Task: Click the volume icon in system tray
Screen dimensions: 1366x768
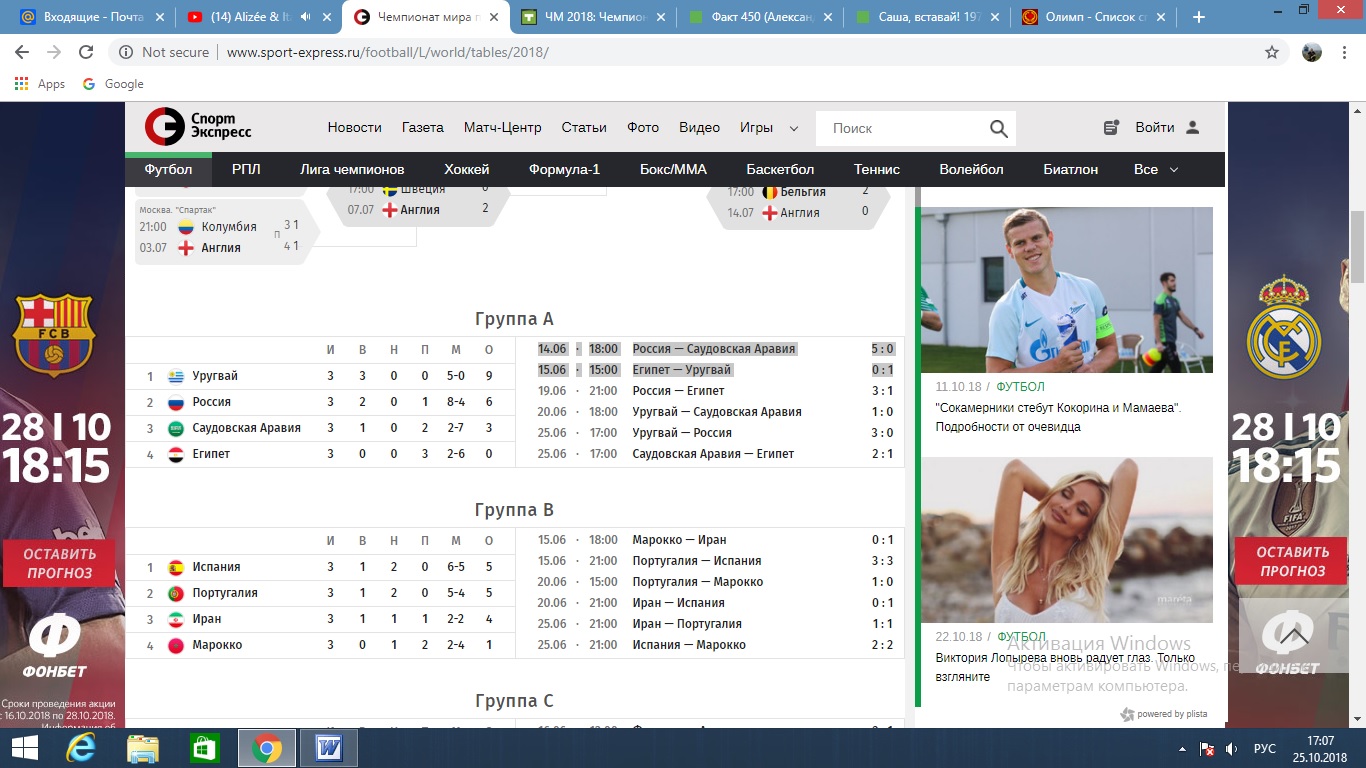Action: point(1232,748)
